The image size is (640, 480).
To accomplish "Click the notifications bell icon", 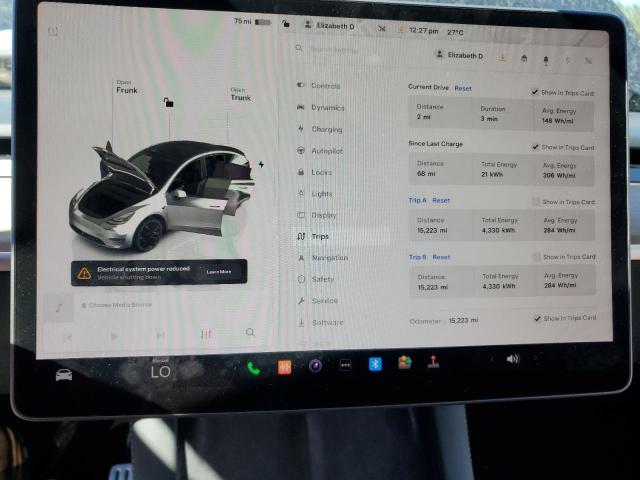I will tap(546, 60).
